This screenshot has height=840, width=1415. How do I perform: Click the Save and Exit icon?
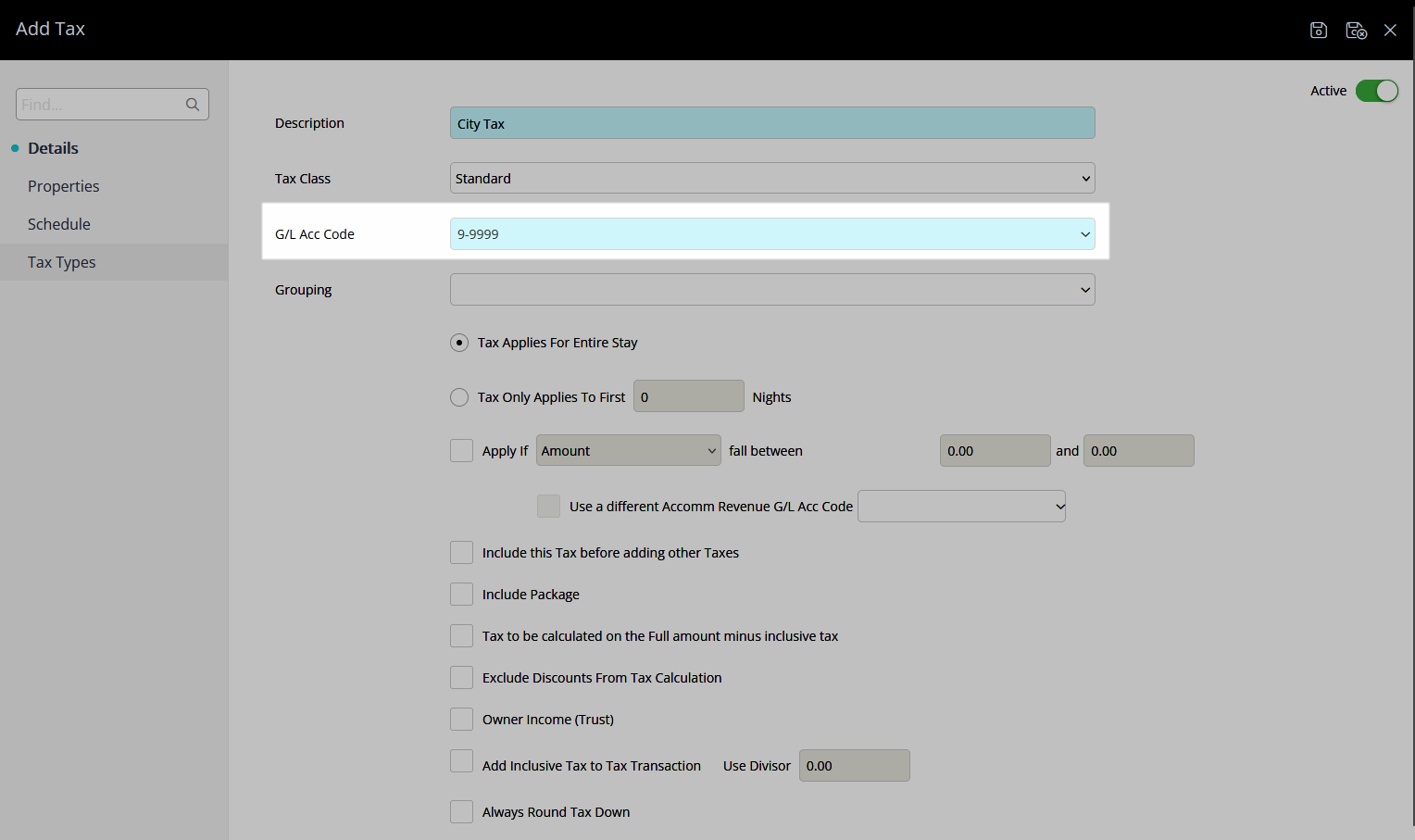1357,31
